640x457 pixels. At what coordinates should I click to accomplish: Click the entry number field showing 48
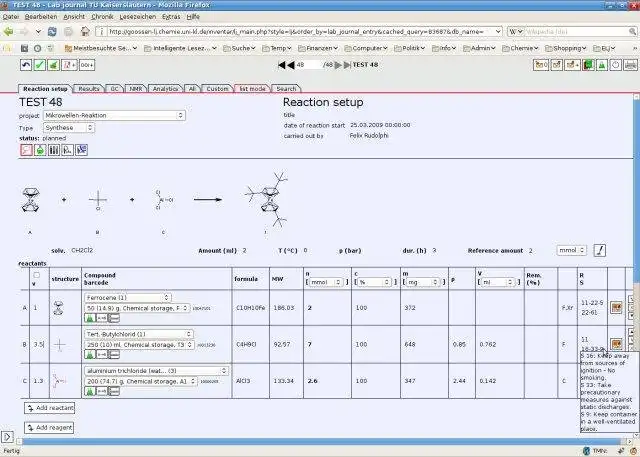[x=308, y=64]
